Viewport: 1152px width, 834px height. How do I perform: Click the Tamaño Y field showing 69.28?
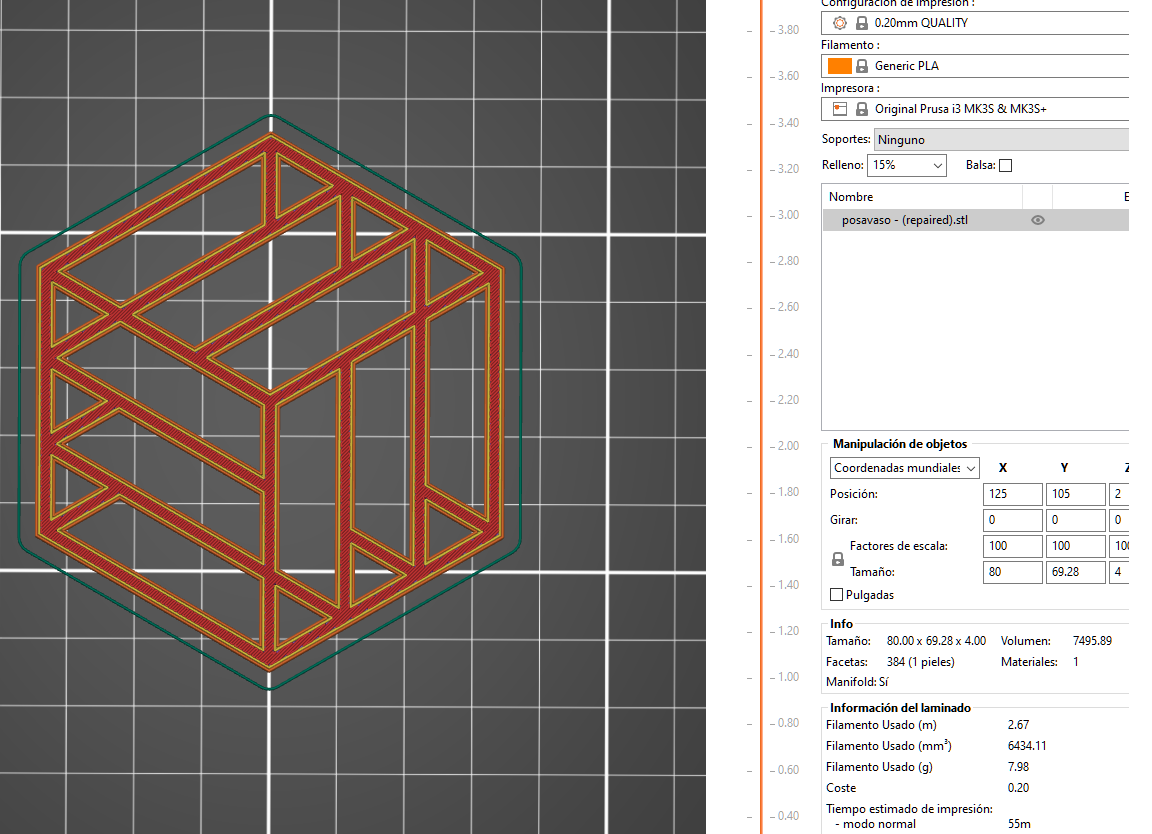click(1075, 572)
